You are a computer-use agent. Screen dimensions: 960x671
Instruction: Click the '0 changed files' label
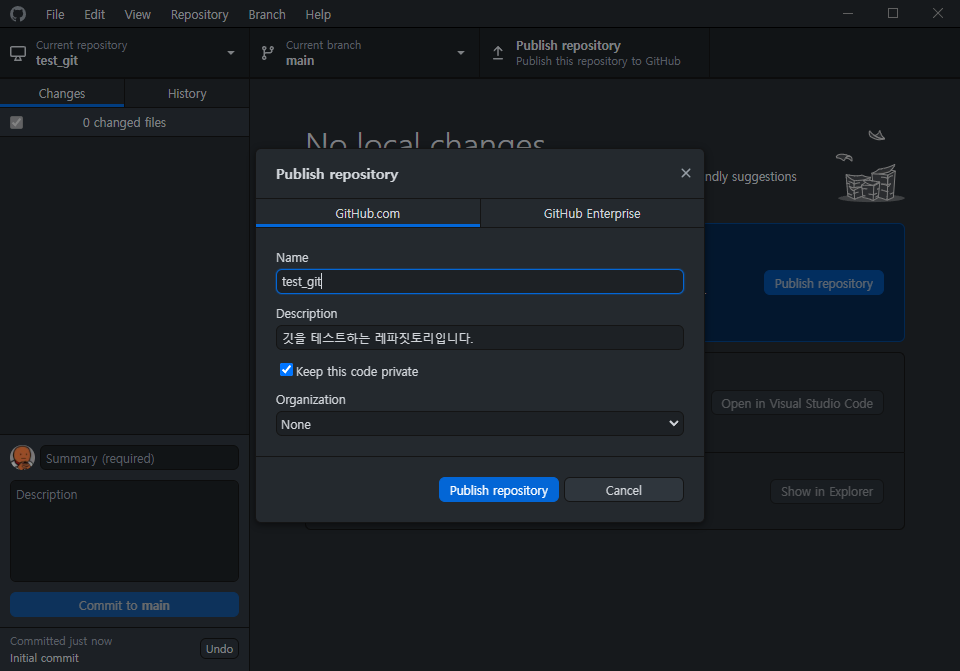(x=124, y=122)
